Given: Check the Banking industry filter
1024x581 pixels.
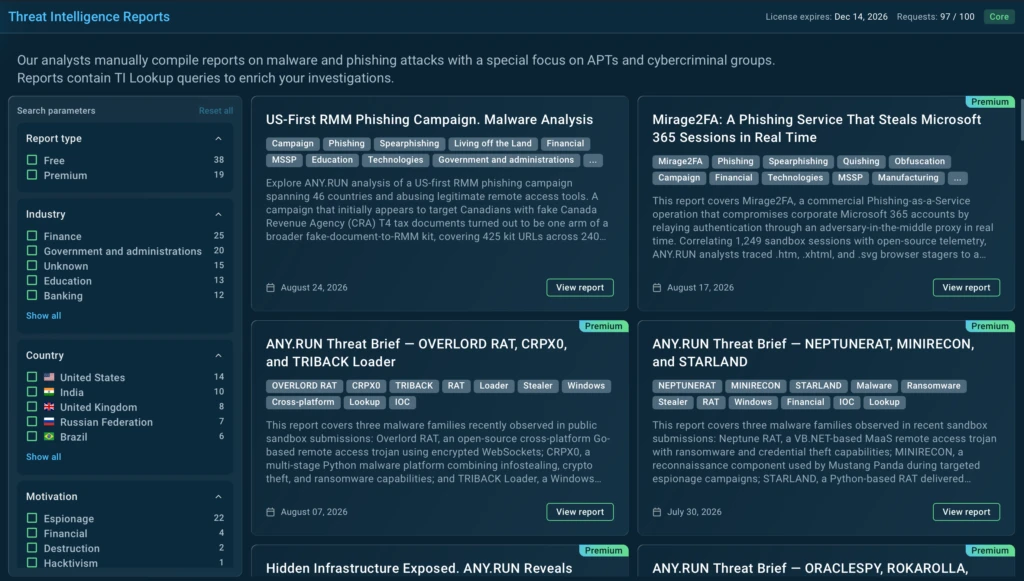Looking at the screenshot, I should [31, 295].
